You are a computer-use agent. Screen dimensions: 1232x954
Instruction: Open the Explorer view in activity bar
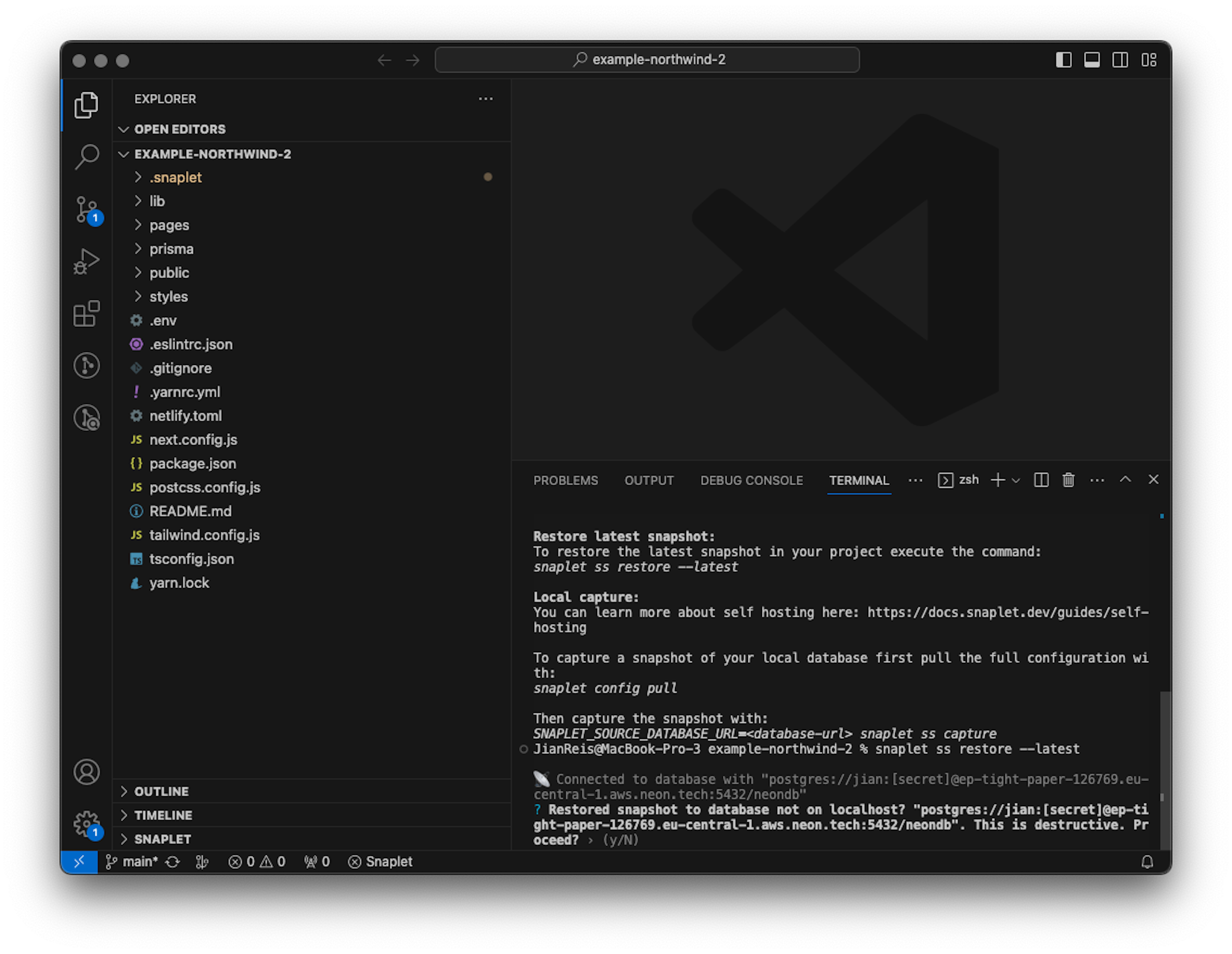pyautogui.click(x=86, y=105)
